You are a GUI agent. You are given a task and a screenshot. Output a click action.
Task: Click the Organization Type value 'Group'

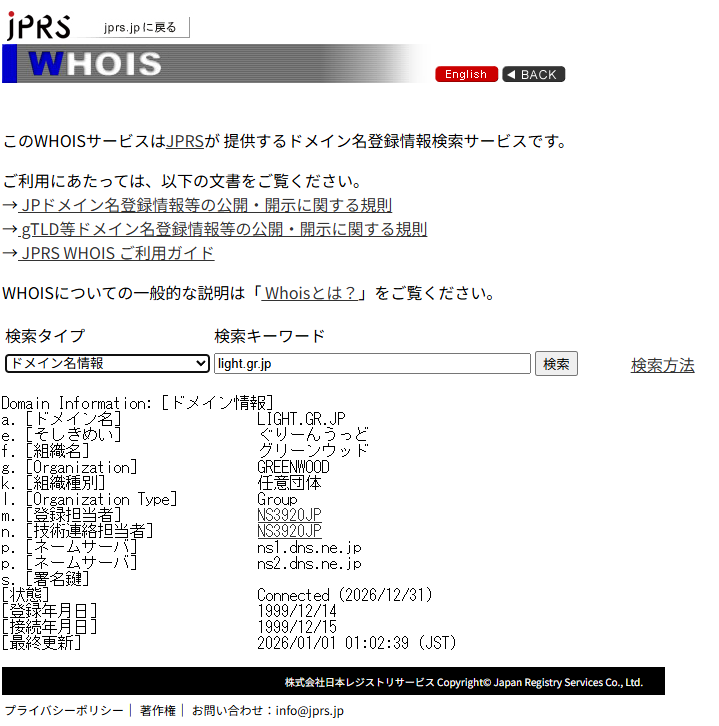(277, 499)
